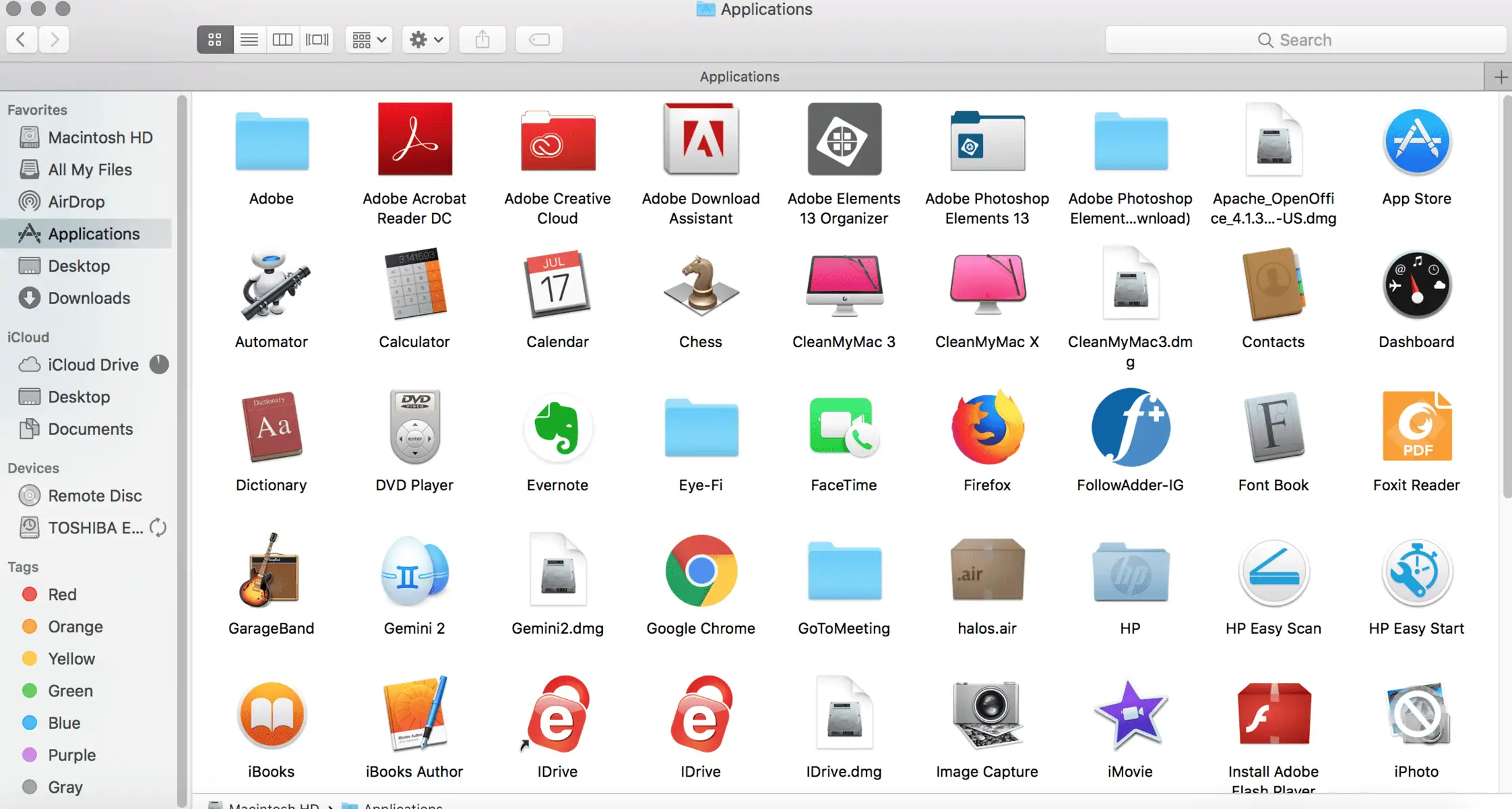Select FollowAdder-IG icon
The width and height of the screenshot is (1512, 809).
tap(1131, 427)
